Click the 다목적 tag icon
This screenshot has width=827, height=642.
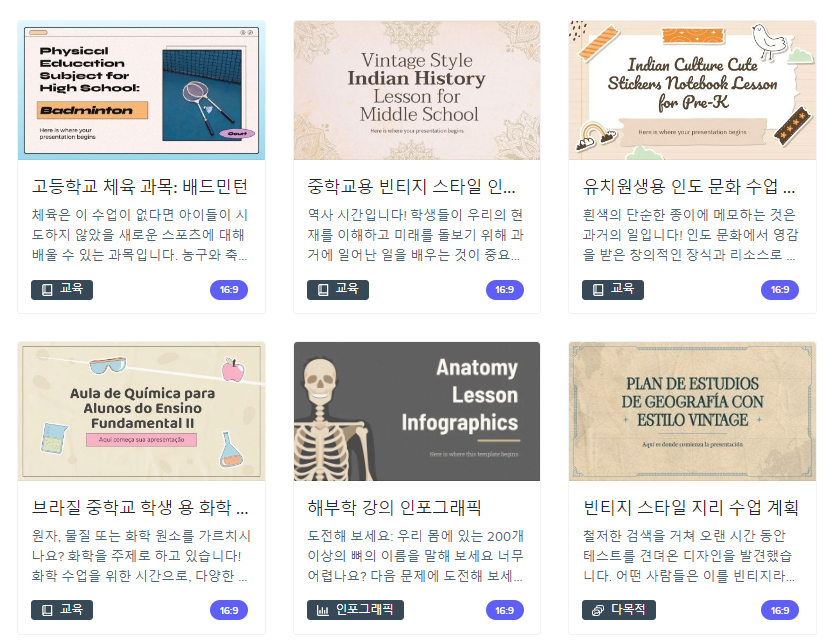pos(598,610)
